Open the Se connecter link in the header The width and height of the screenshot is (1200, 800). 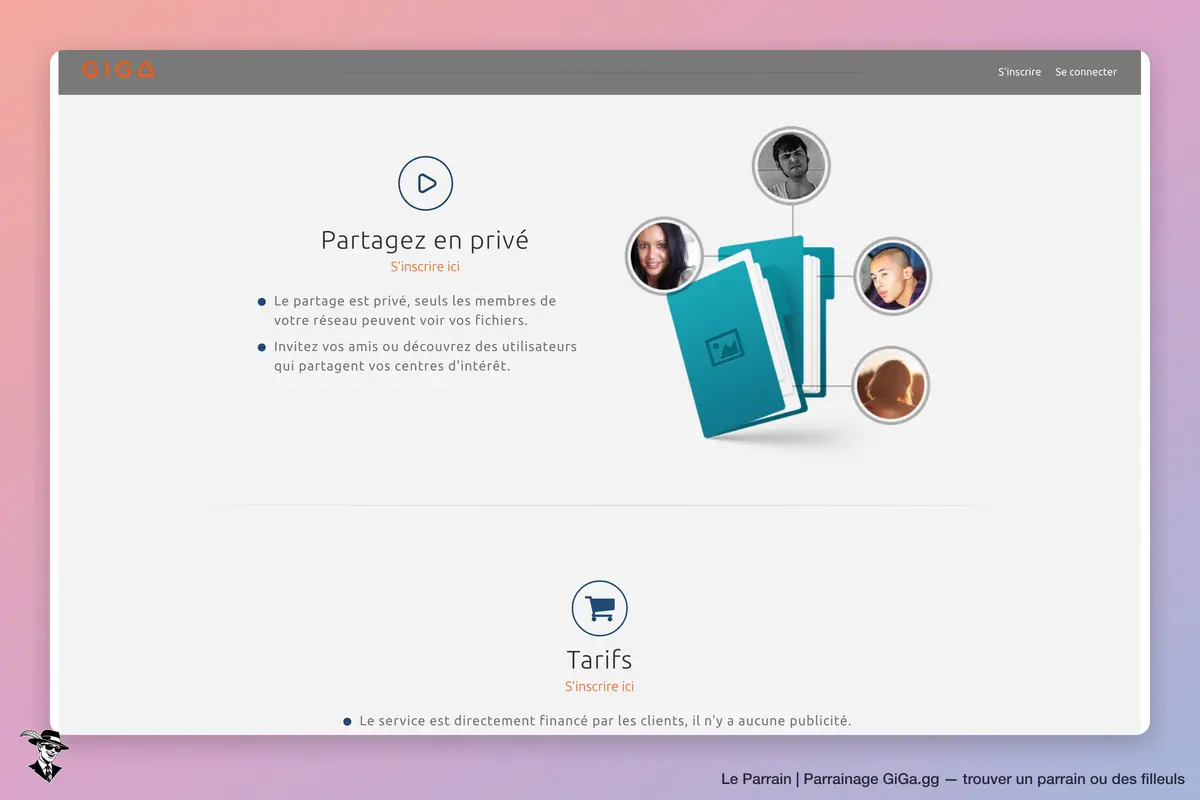click(x=1086, y=72)
